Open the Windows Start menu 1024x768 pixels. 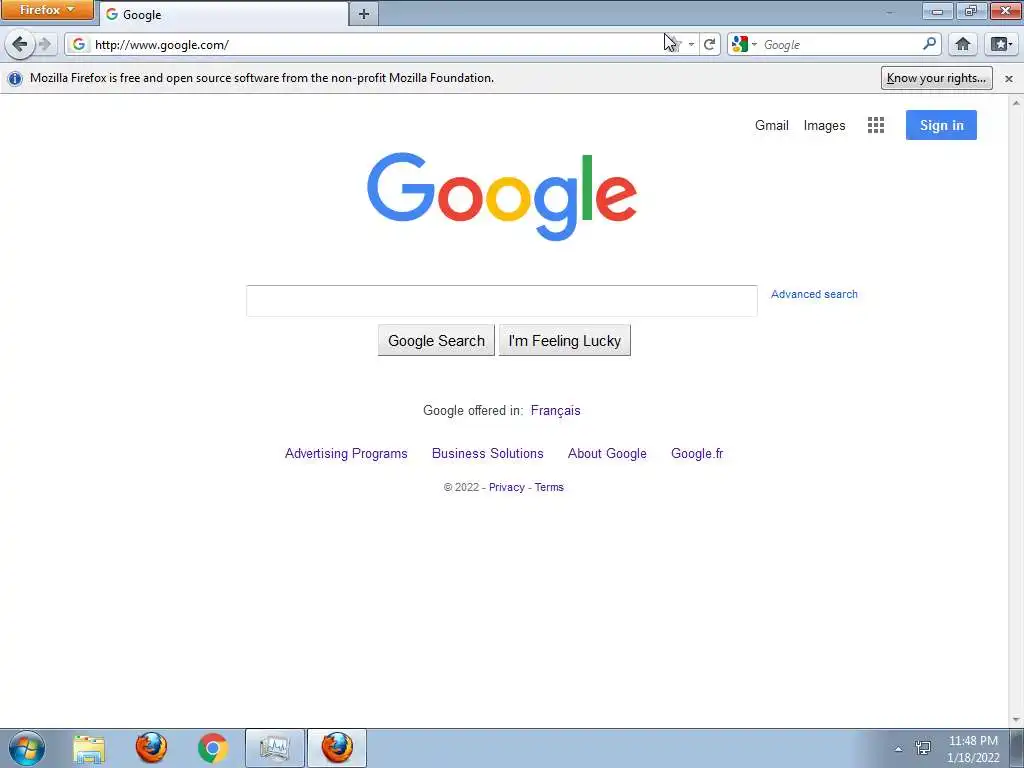coord(26,748)
